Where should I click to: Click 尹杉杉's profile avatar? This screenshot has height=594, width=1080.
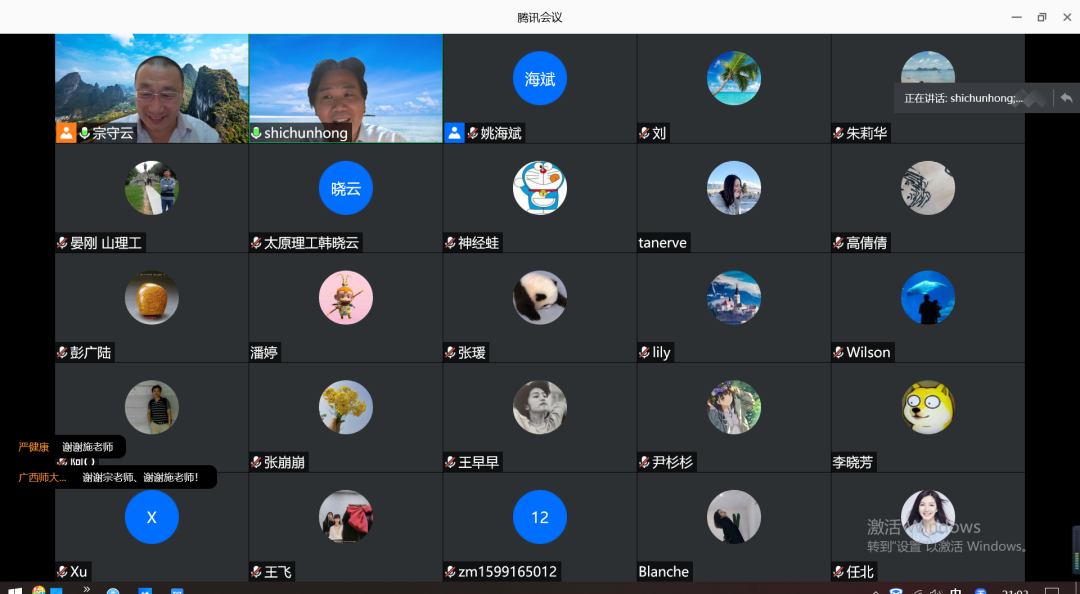[734, 407]
